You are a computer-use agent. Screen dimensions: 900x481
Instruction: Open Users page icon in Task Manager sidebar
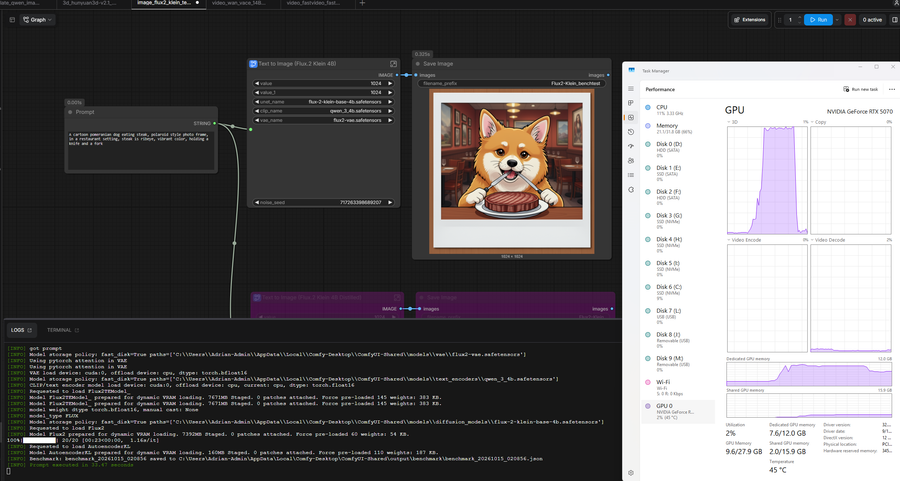pyautogui.click(x=631, y=161)
